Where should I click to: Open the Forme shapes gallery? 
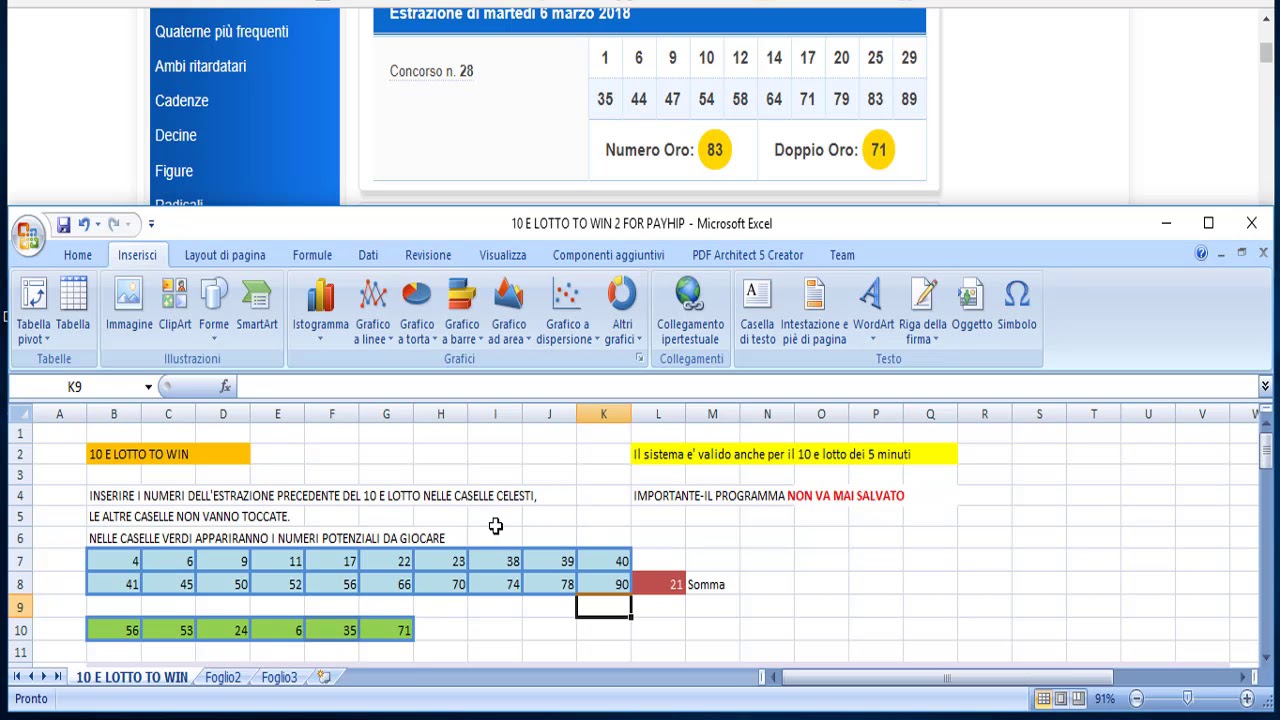pyautogui.click(x=214, y=311)
